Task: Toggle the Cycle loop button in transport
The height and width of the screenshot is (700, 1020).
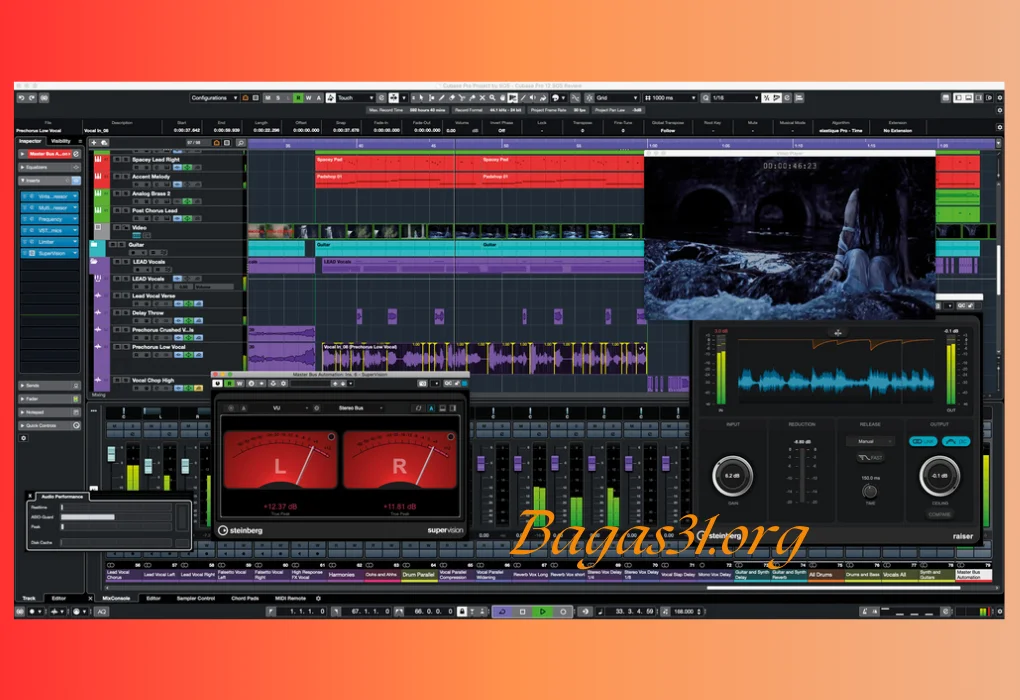Action: pyautogui.click(x=502, y=612)
